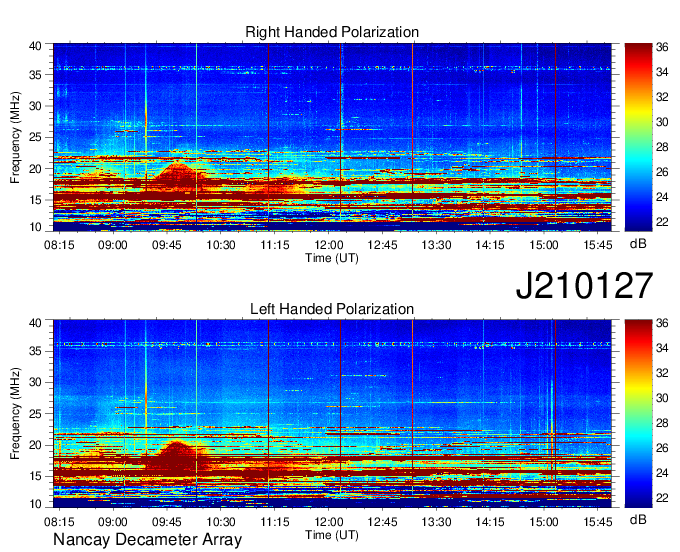
Task: Click the 13:30 tick on the lower time axis
Action: (436, 522)
